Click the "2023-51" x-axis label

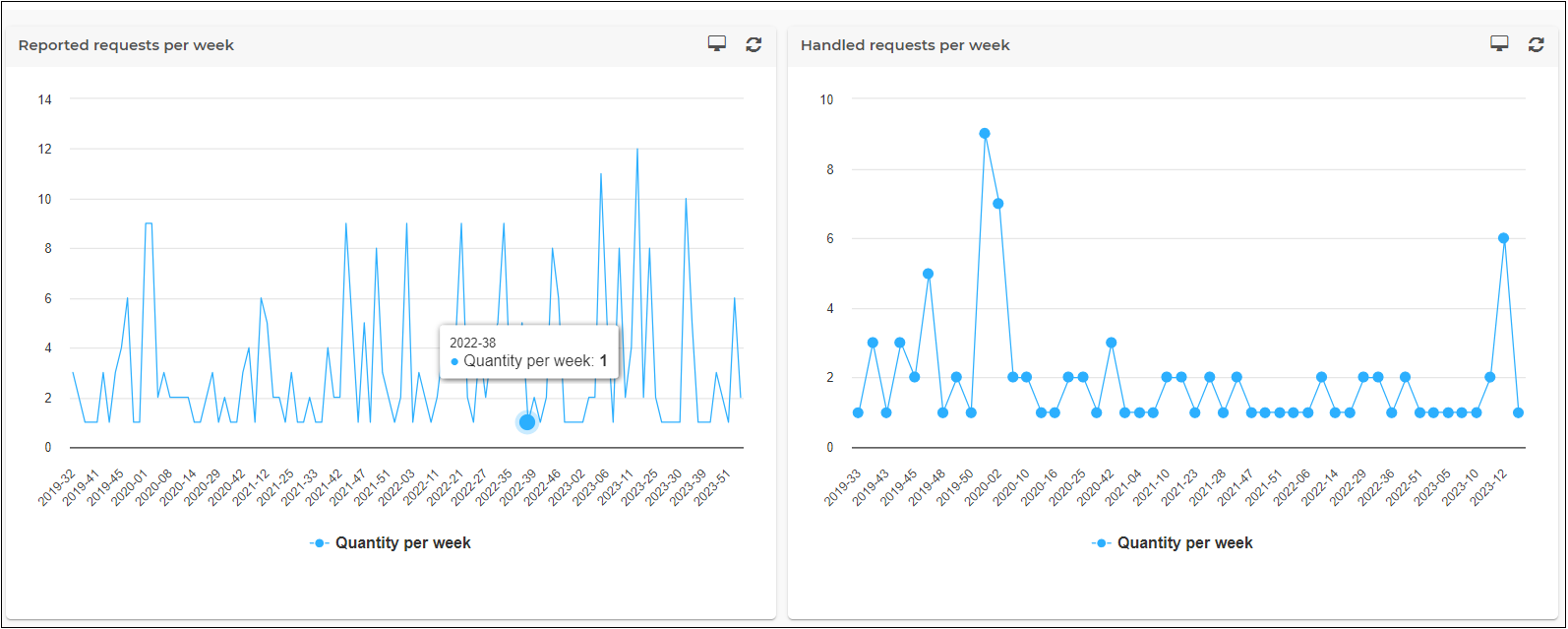click(x=712, y=486)
